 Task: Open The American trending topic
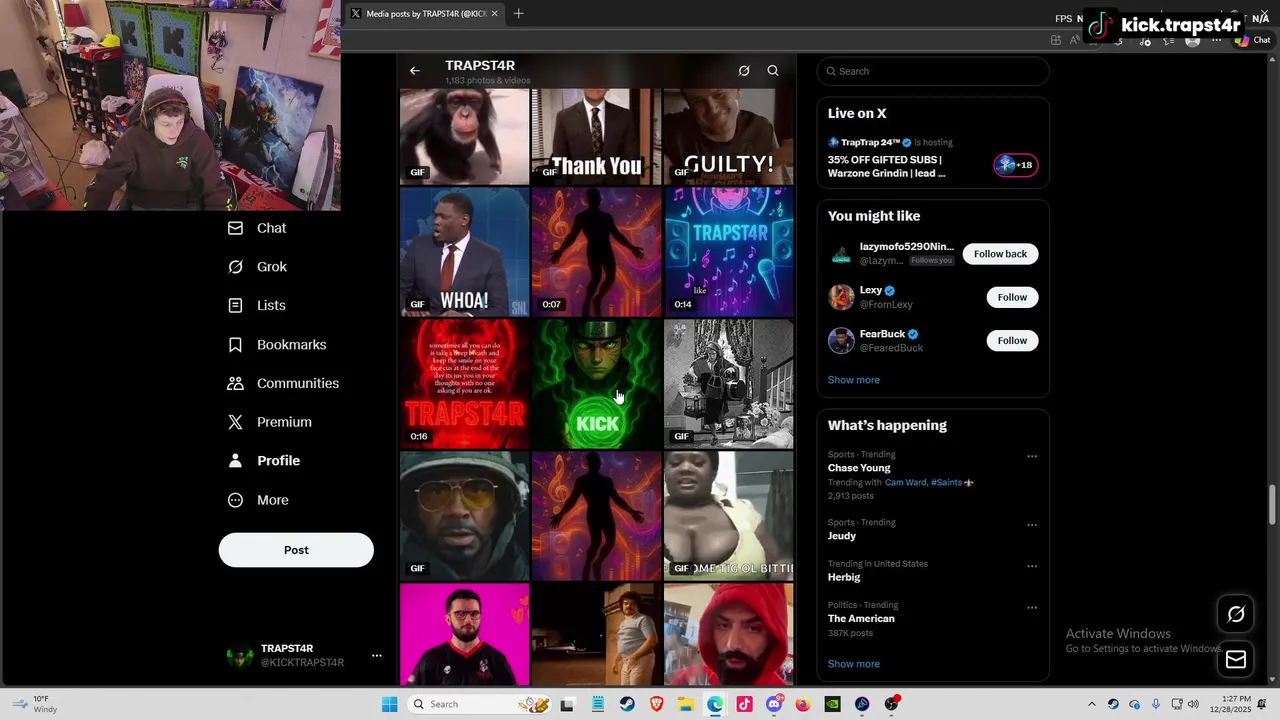[x=861, y=619]
